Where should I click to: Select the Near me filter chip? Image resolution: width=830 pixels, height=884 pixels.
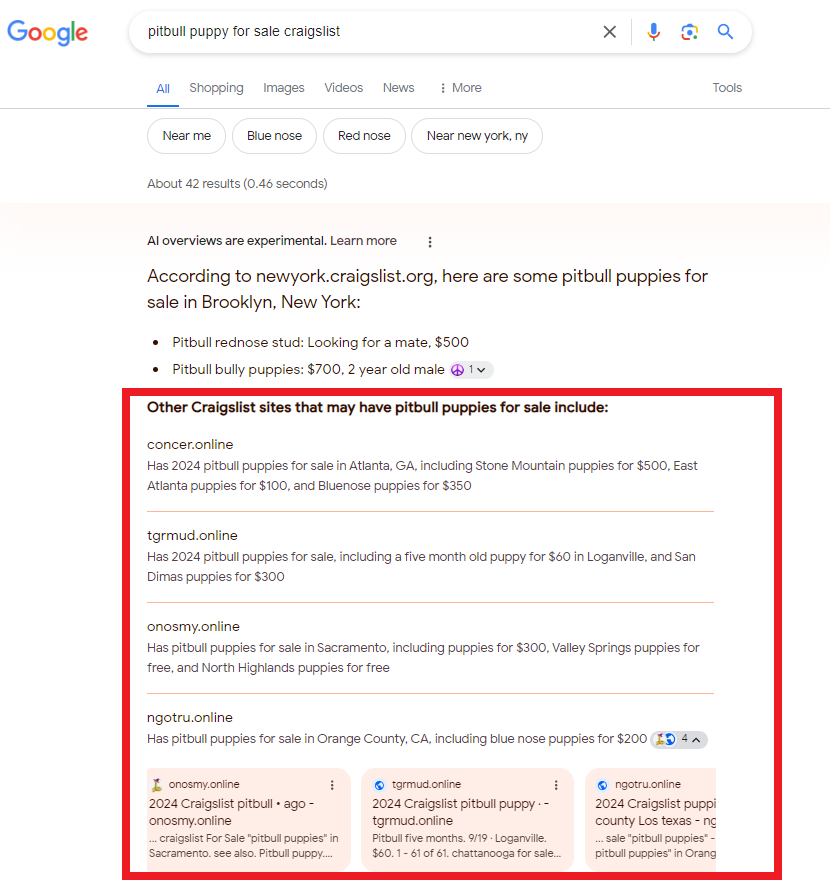187,136
